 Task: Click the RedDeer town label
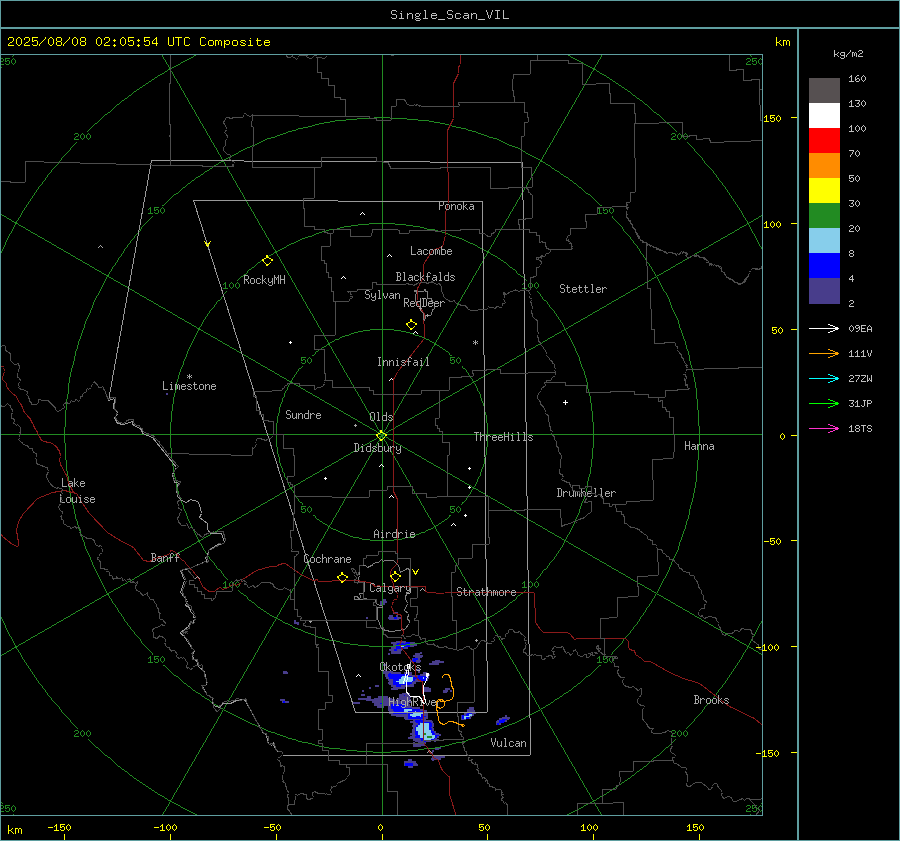pos(424,303)
